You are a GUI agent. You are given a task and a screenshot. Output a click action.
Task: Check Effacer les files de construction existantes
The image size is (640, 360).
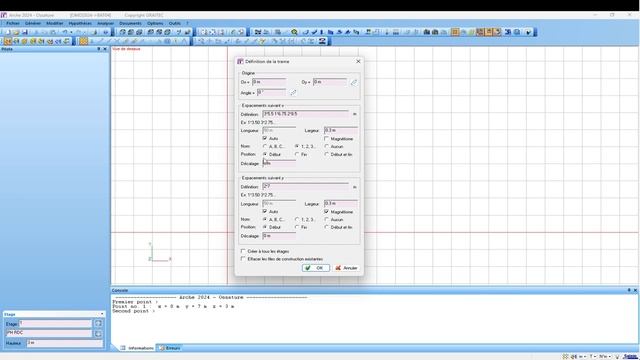tap(243, 259)
